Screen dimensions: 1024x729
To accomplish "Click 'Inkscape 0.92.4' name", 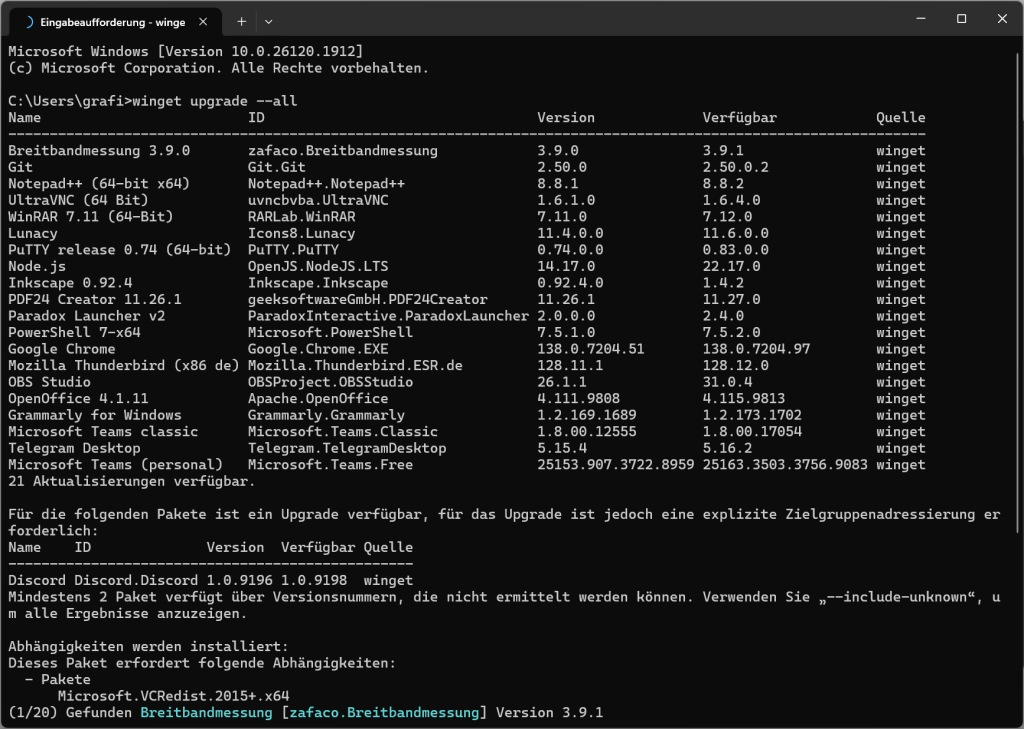I will tap(70, 283).
